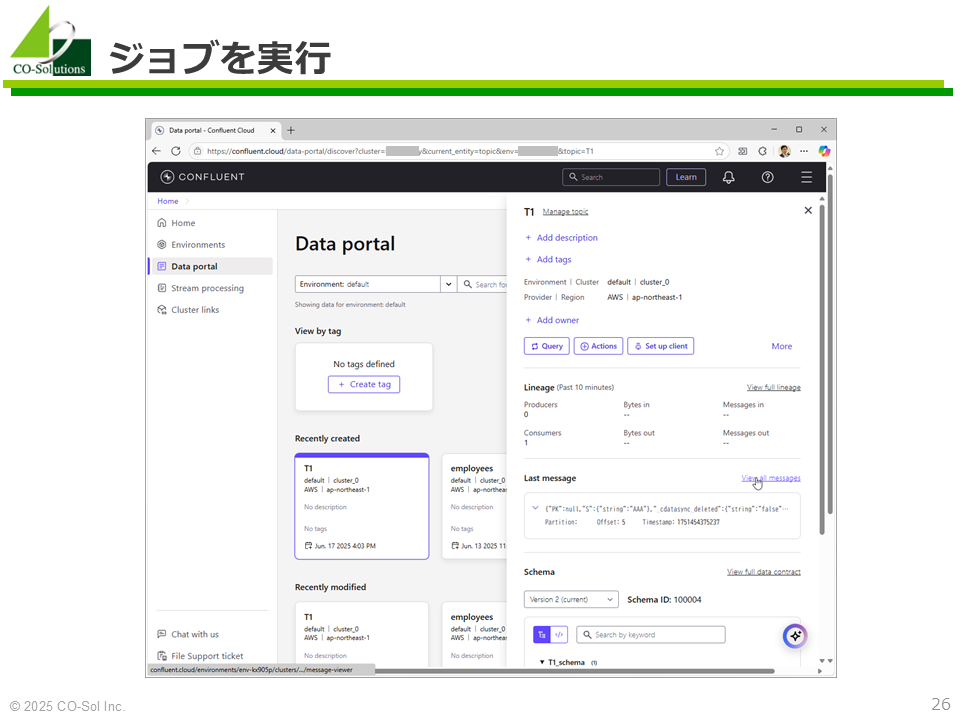Click the Set up client button
The height and width of the screenshot is (720, 960).
click(x=661, y=347)
